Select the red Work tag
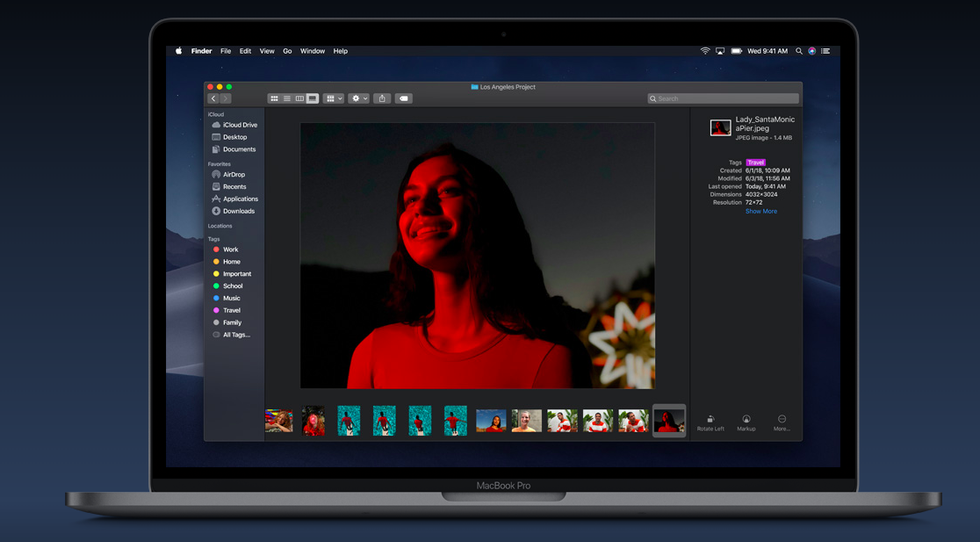980x542 pixels. pos(230,249)
